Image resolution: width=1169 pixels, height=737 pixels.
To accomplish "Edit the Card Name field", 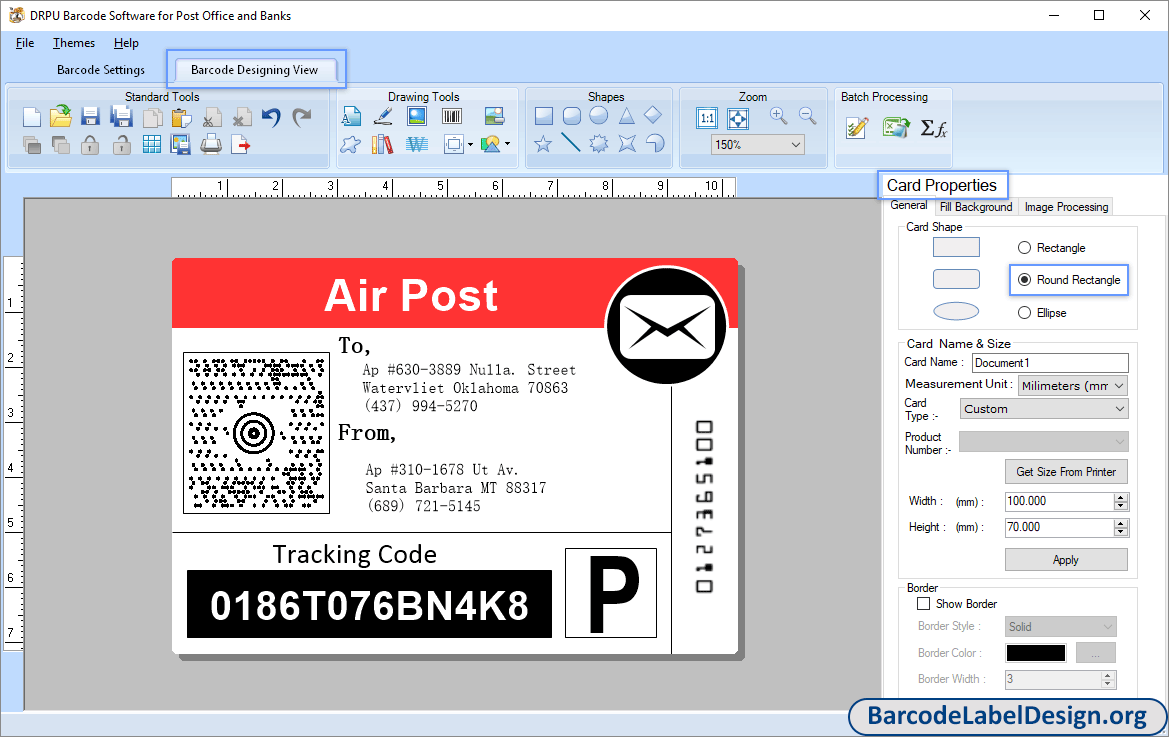I will [x=1050, y=363].
